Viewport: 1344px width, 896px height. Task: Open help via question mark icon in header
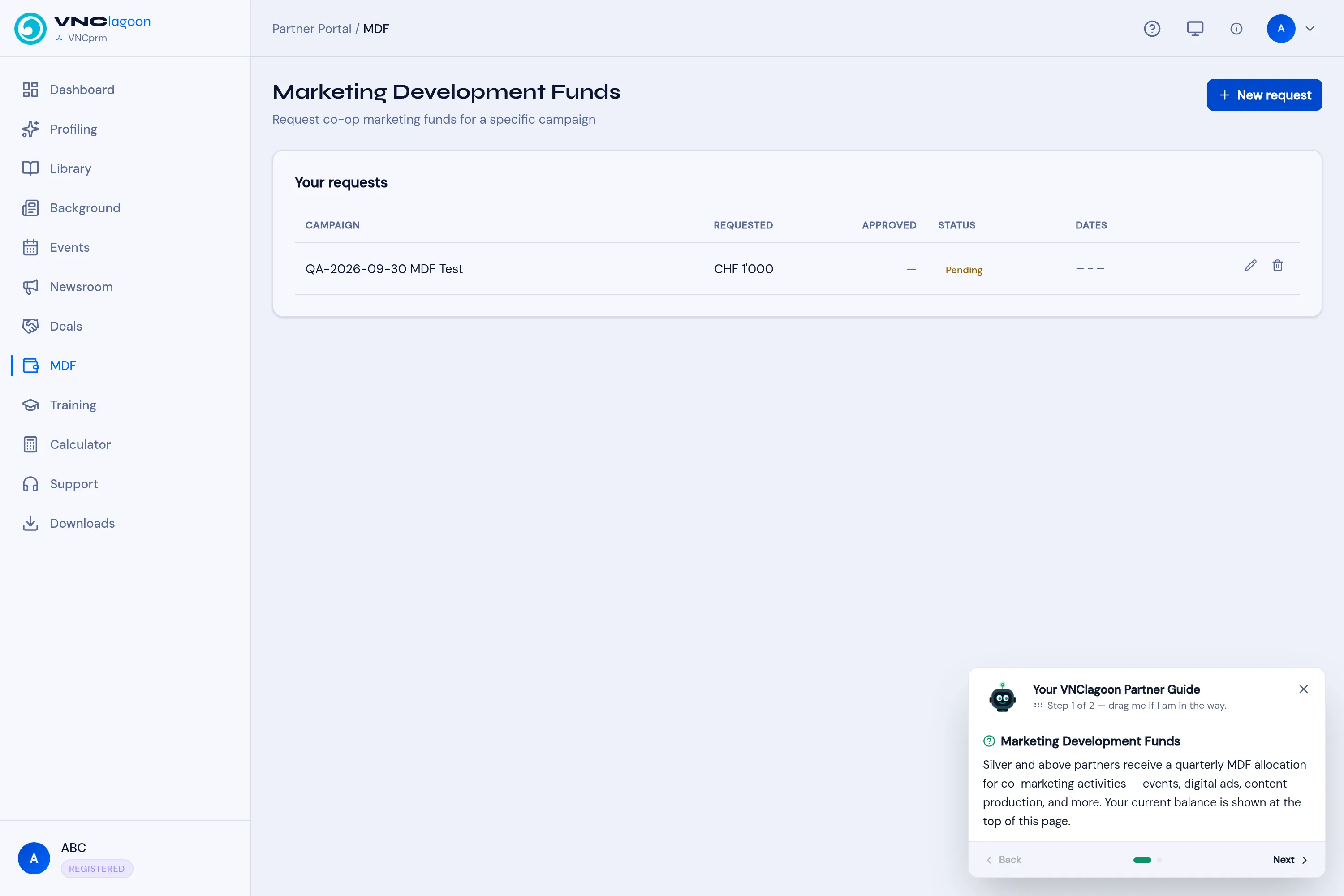[1152, 29]
